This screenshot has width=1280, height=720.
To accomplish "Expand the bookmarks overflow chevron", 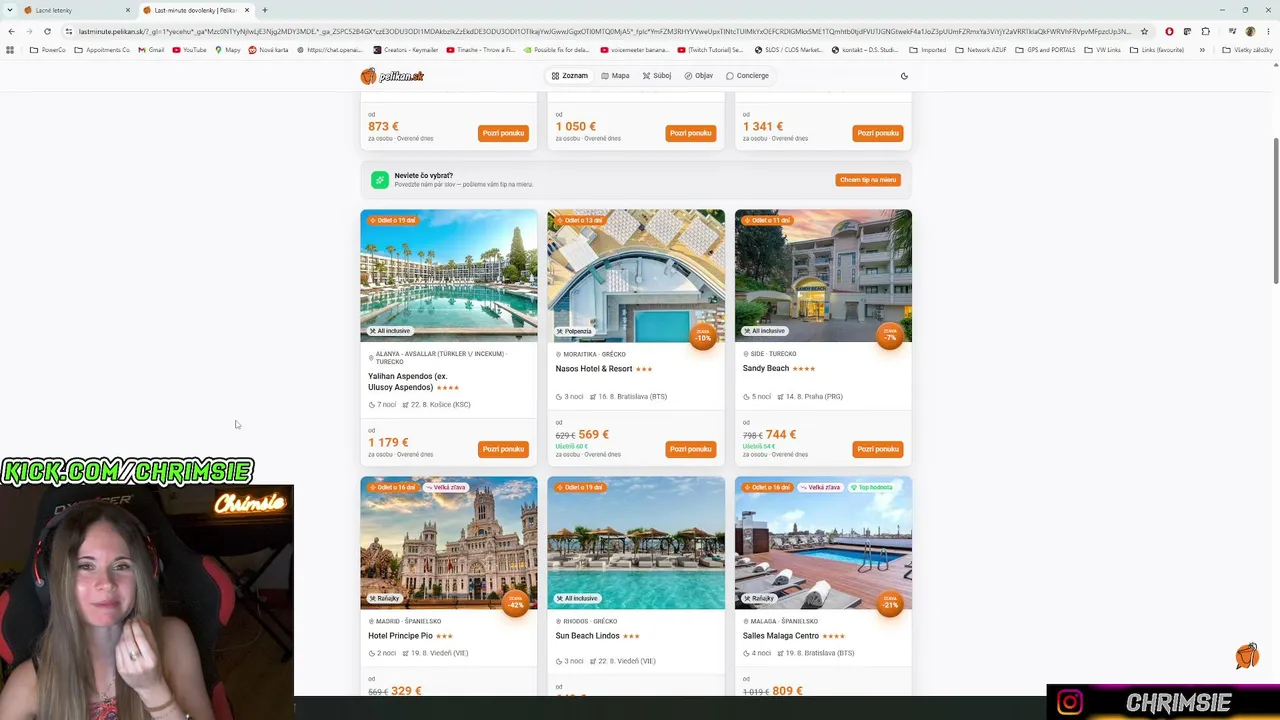I will tap(1202, 50).
